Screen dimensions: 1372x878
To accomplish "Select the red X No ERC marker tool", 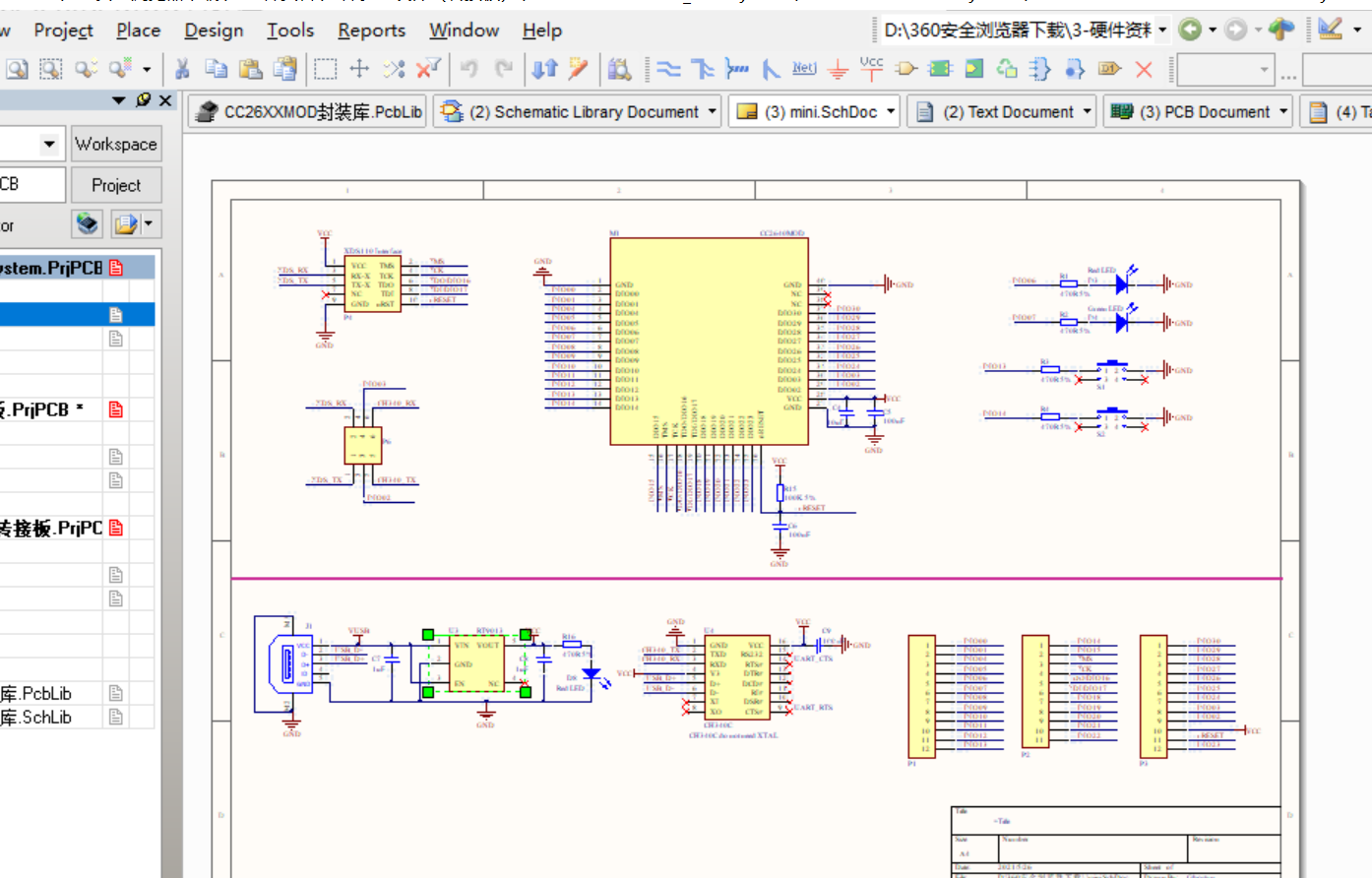I will 1144,69.
